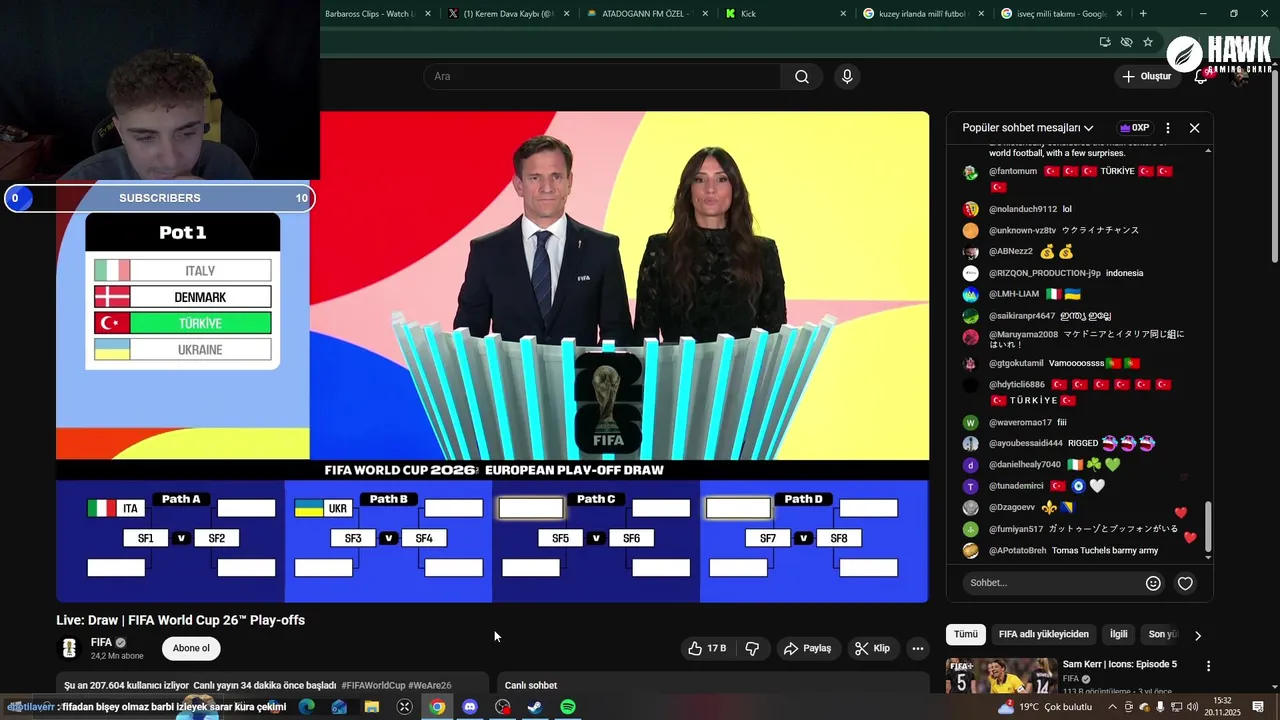Open live chat more options menu
Screen dimensions: 1280x720
[1167, 128]
